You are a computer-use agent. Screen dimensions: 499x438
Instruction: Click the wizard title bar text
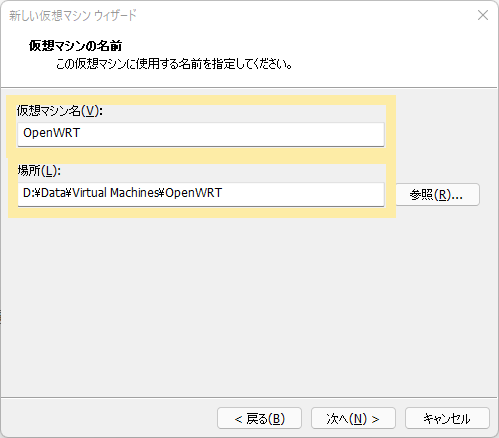73,15
